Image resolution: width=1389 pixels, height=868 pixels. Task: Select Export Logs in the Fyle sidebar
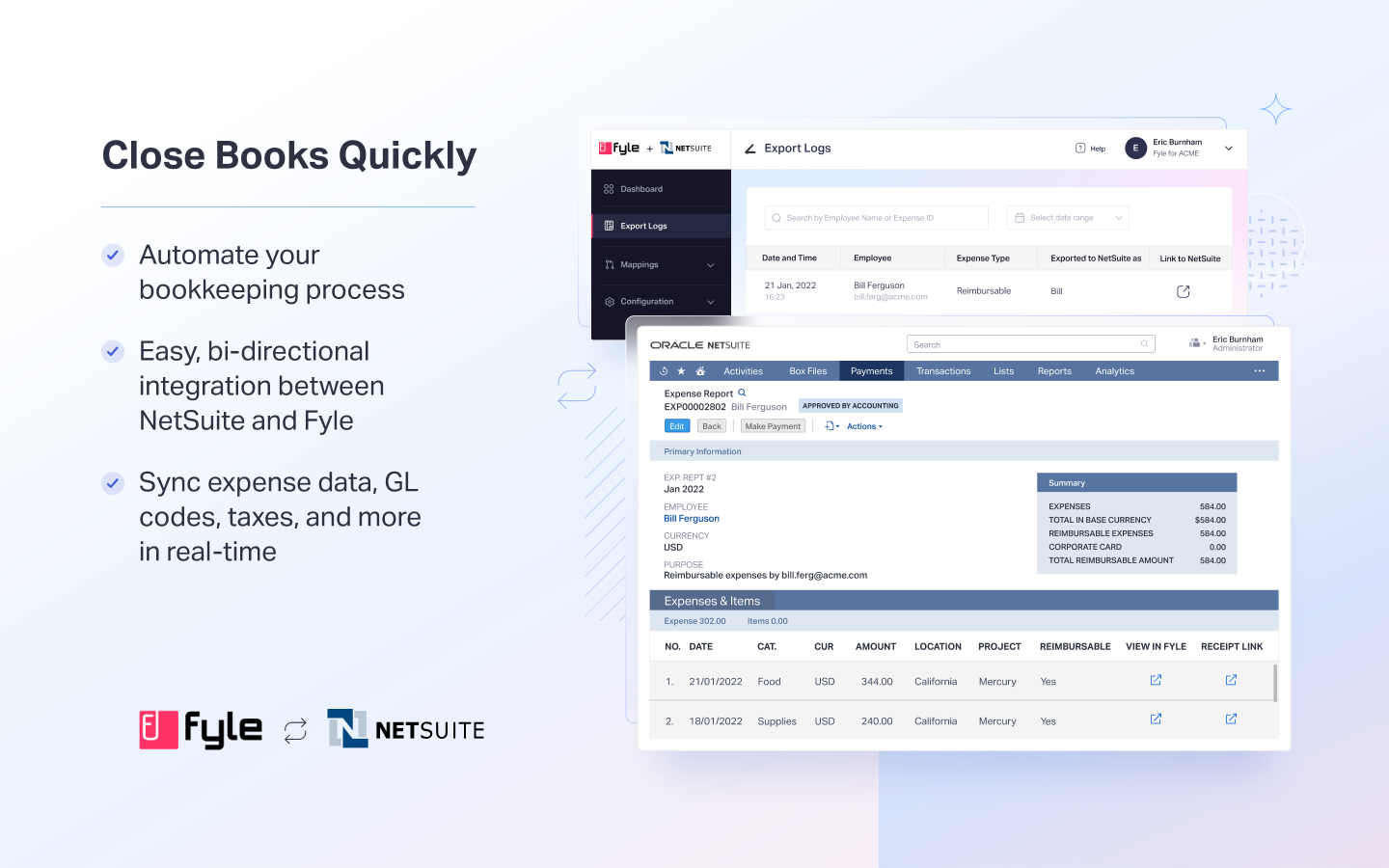(661, 226)
